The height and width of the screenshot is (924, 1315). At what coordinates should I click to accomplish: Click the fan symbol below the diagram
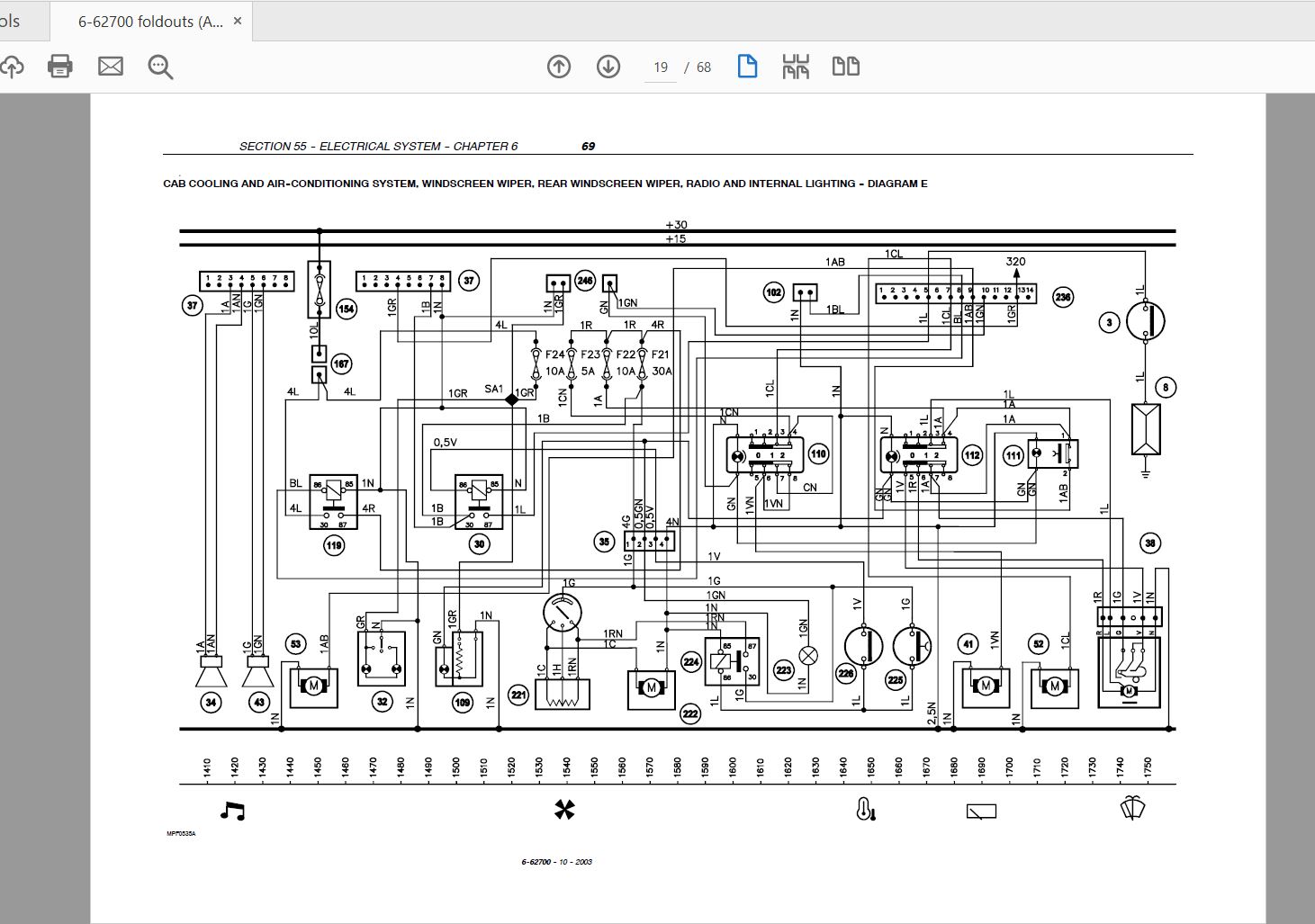[564, 810]
